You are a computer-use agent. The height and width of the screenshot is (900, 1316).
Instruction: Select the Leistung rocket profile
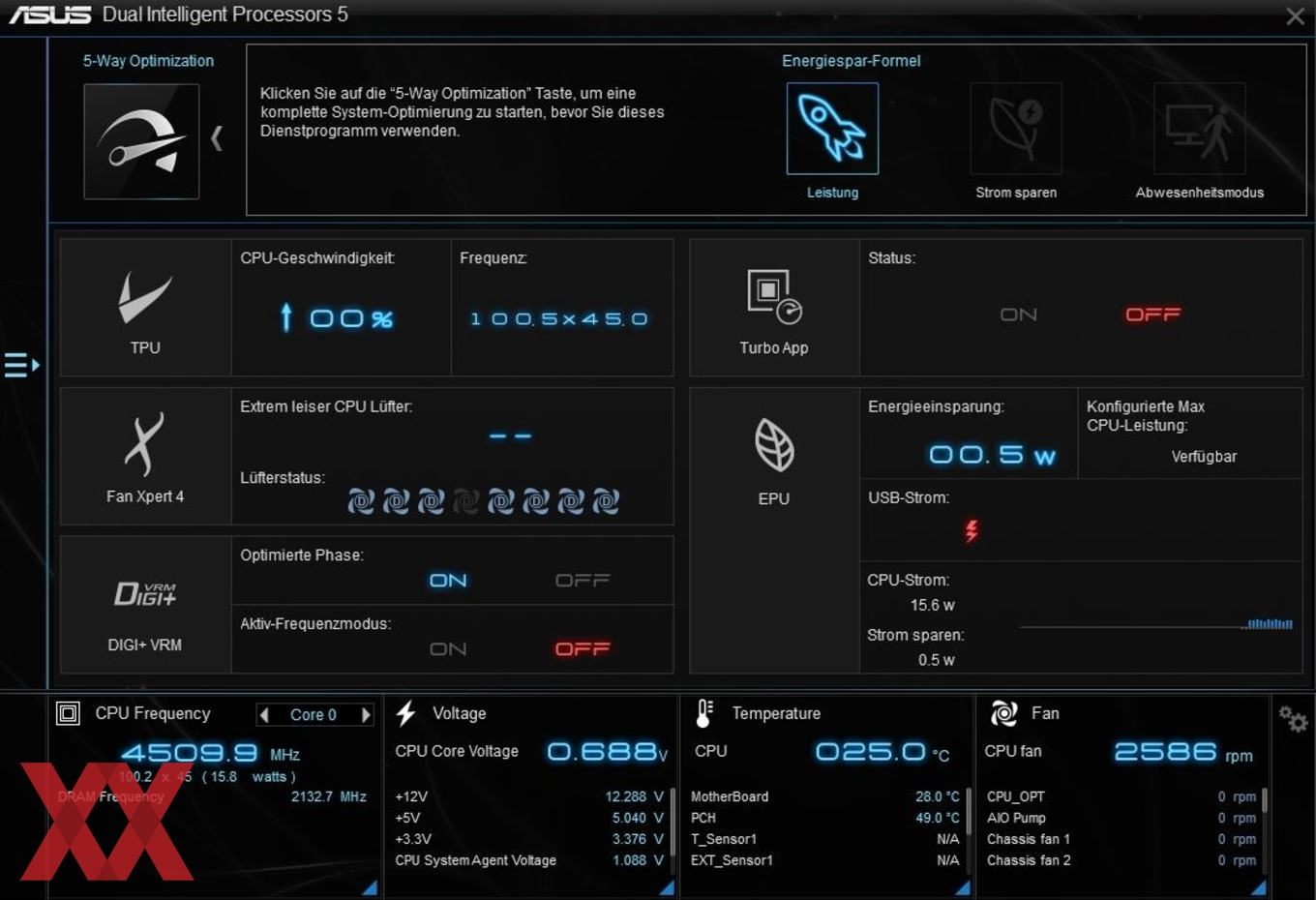[x=832, y=129]
